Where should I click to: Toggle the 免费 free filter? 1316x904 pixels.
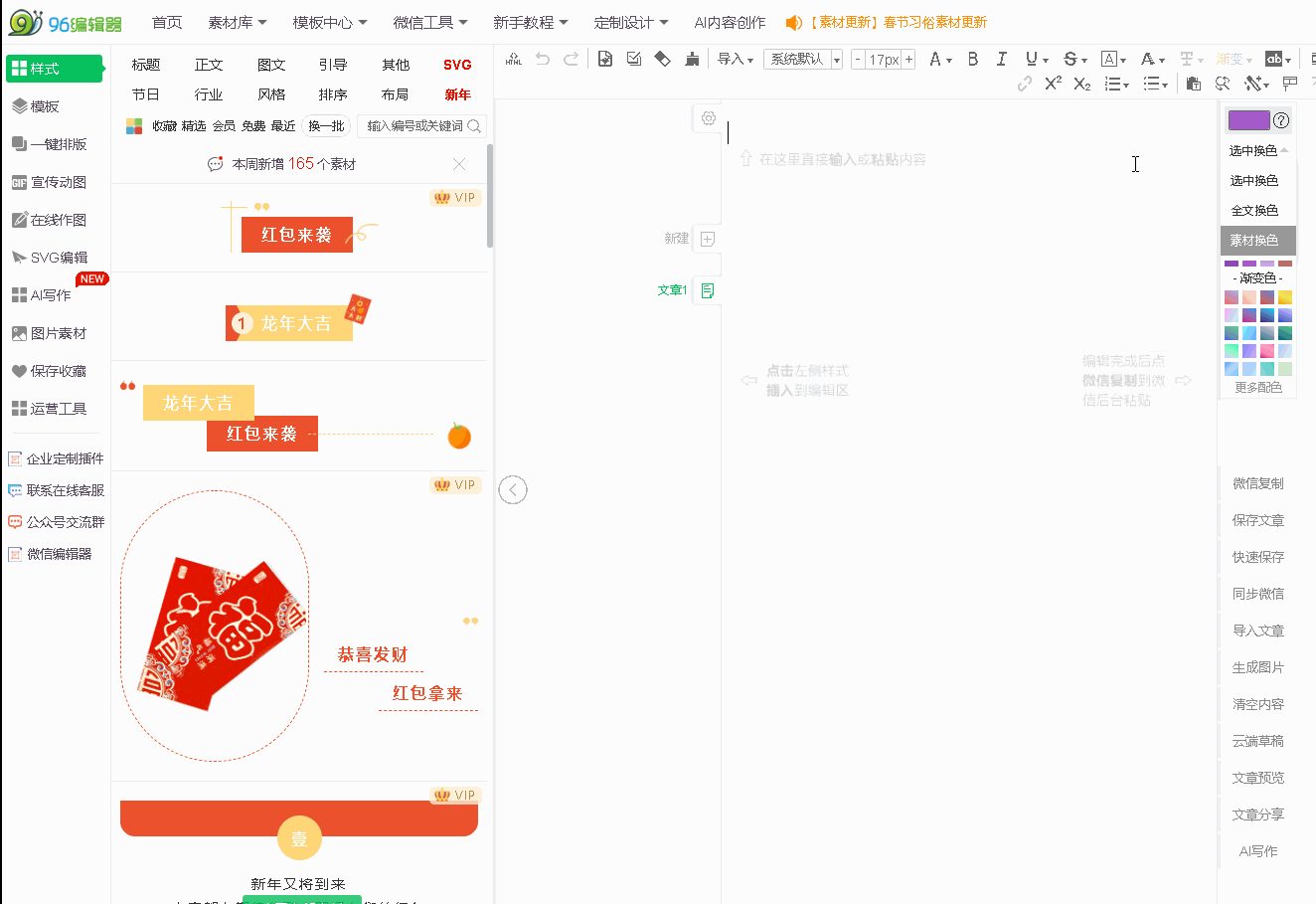tap(253, 126)
